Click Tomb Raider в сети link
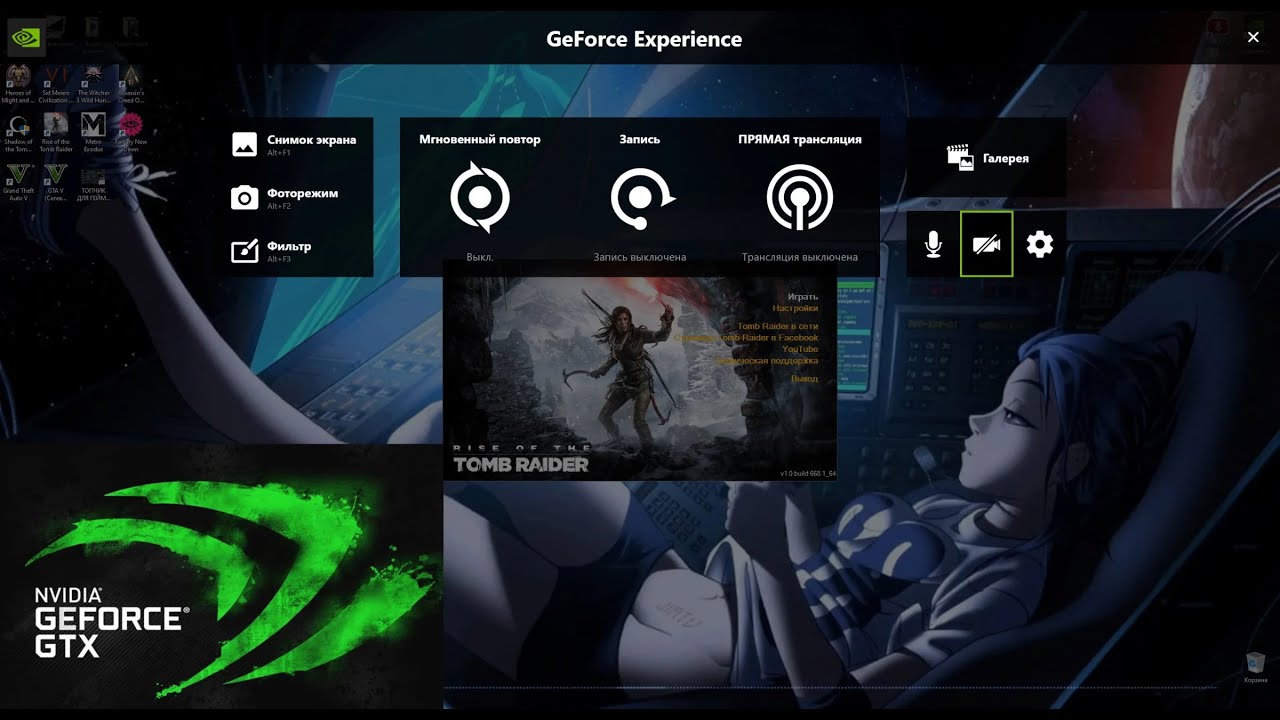 pos(777,327)
